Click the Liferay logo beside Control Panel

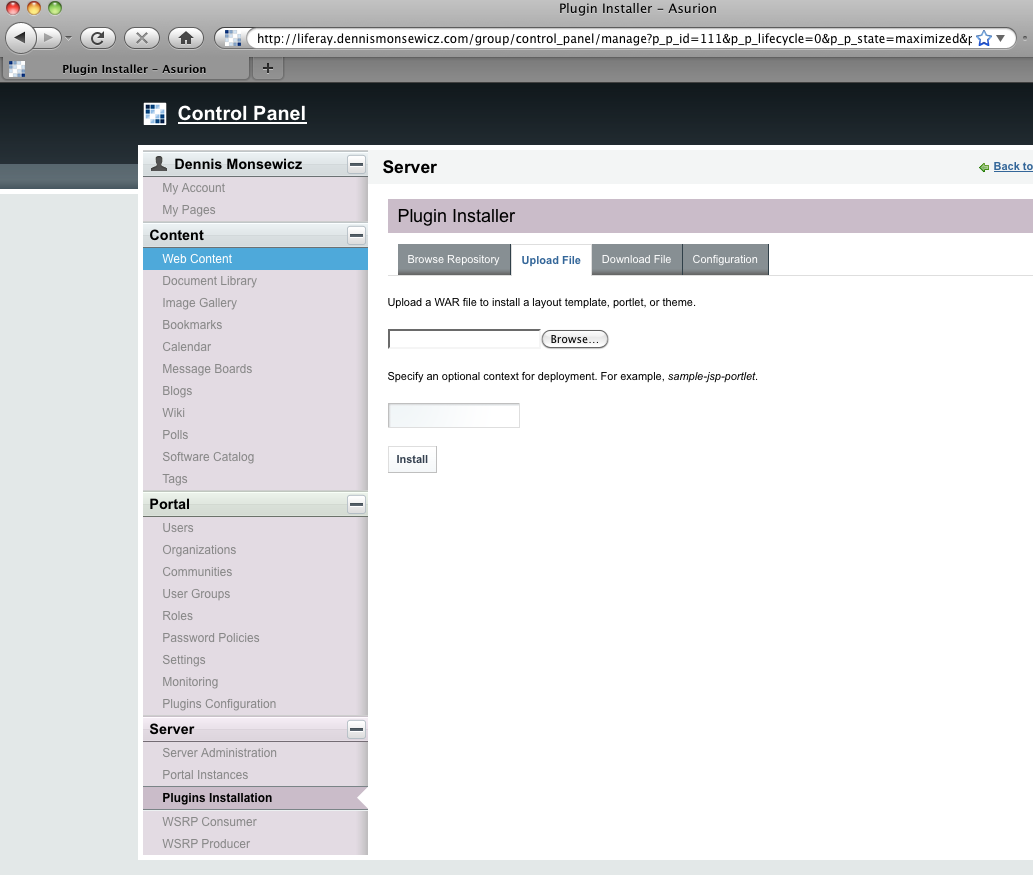[x=155, y=114]
